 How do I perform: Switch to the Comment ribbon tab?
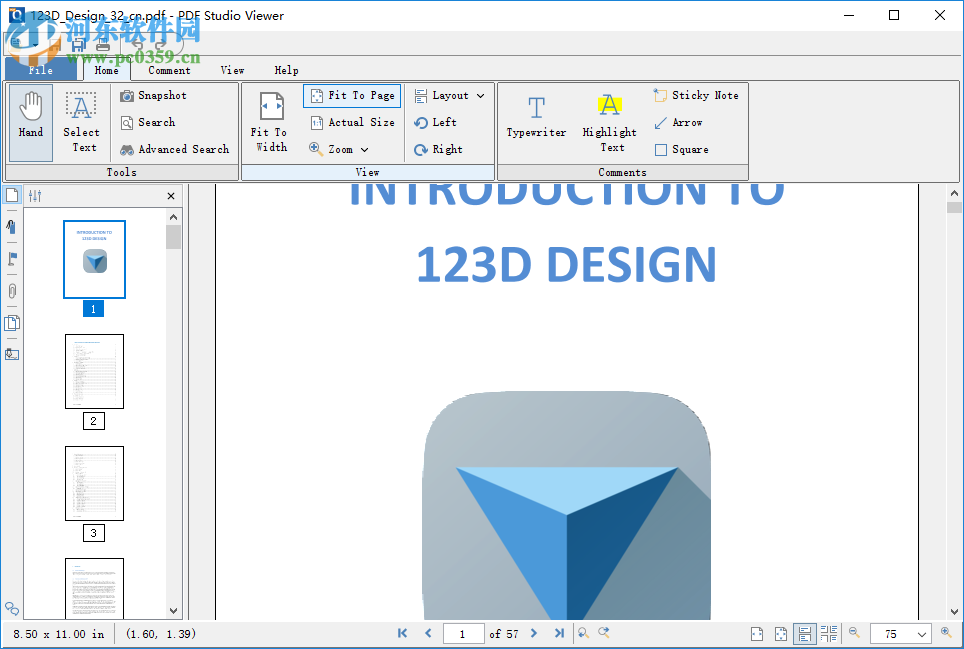coord(168,70)
